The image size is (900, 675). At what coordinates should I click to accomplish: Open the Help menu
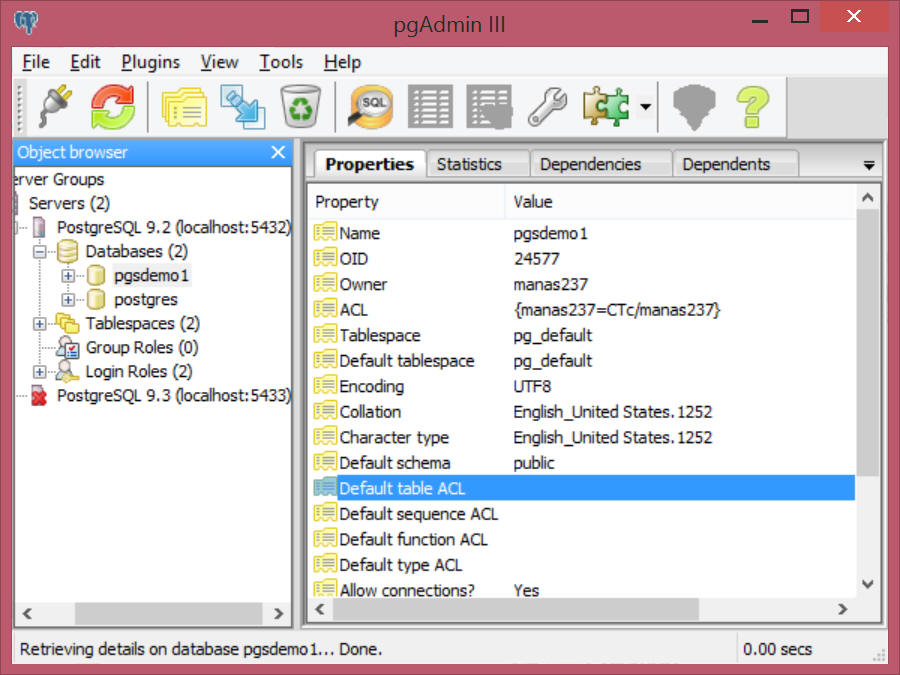pyautogui.click(x=342, y=62)
